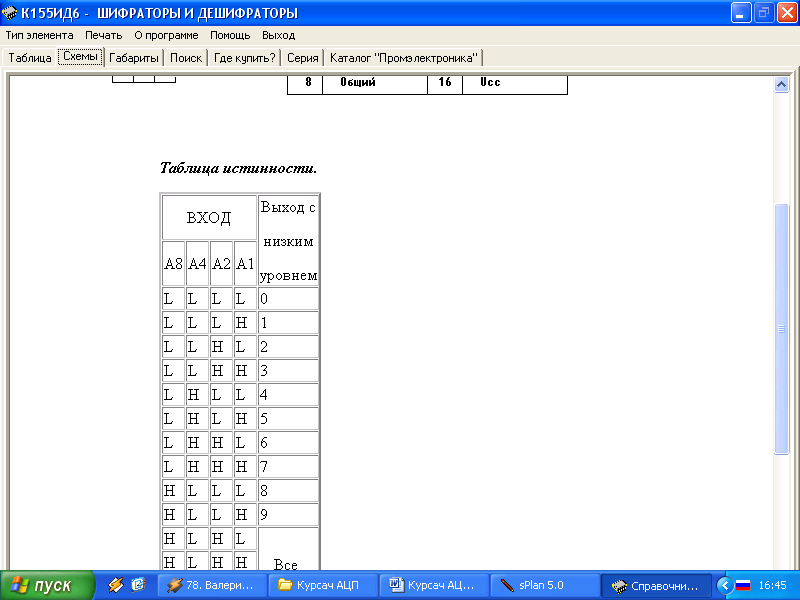Click the scrollbar up arrow
Image resolution: width=800 pixels, height=600 pixels.
pos(781,84)
